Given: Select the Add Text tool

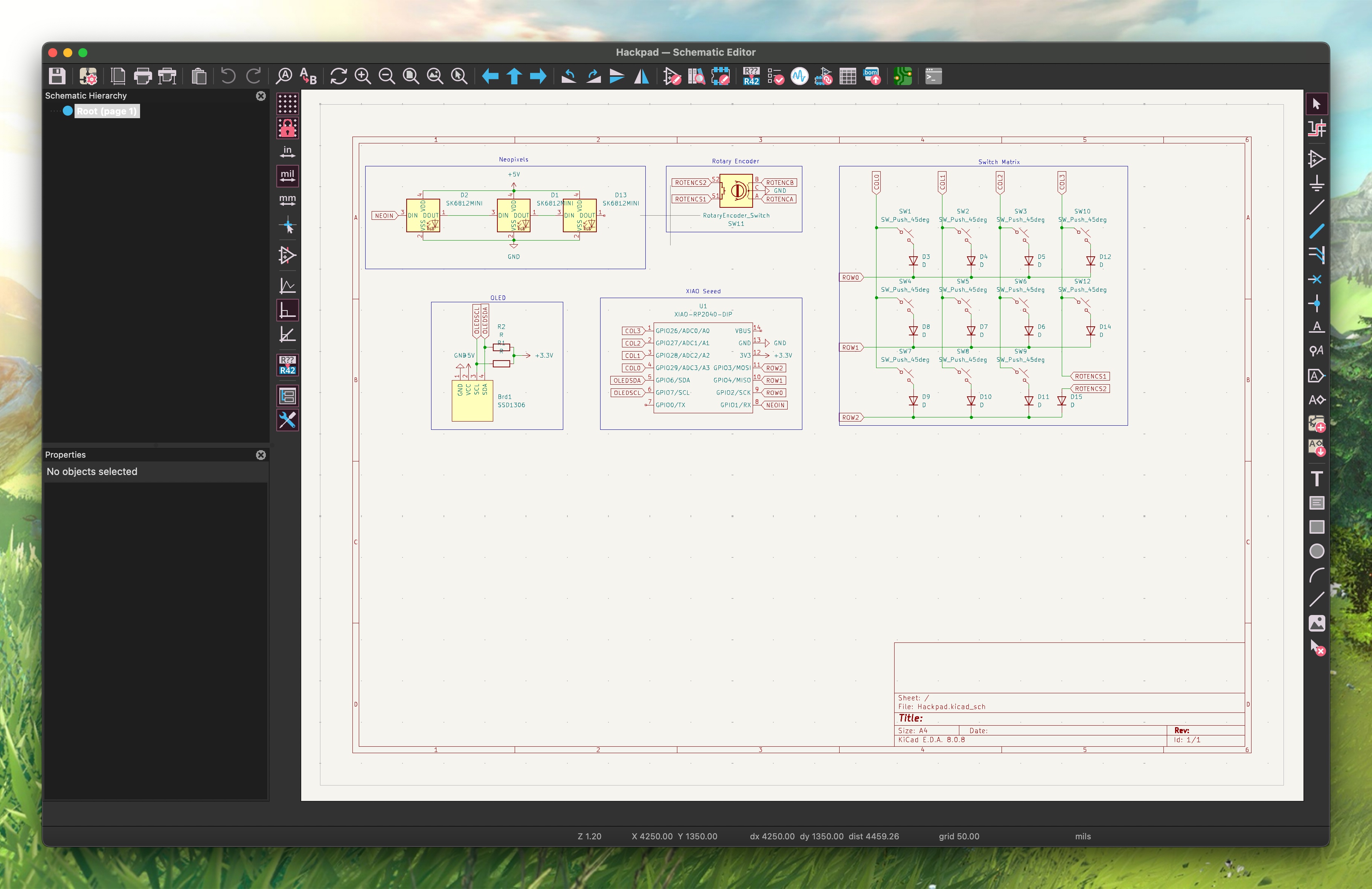Looking at the screenshot, I should [1316, 479].
